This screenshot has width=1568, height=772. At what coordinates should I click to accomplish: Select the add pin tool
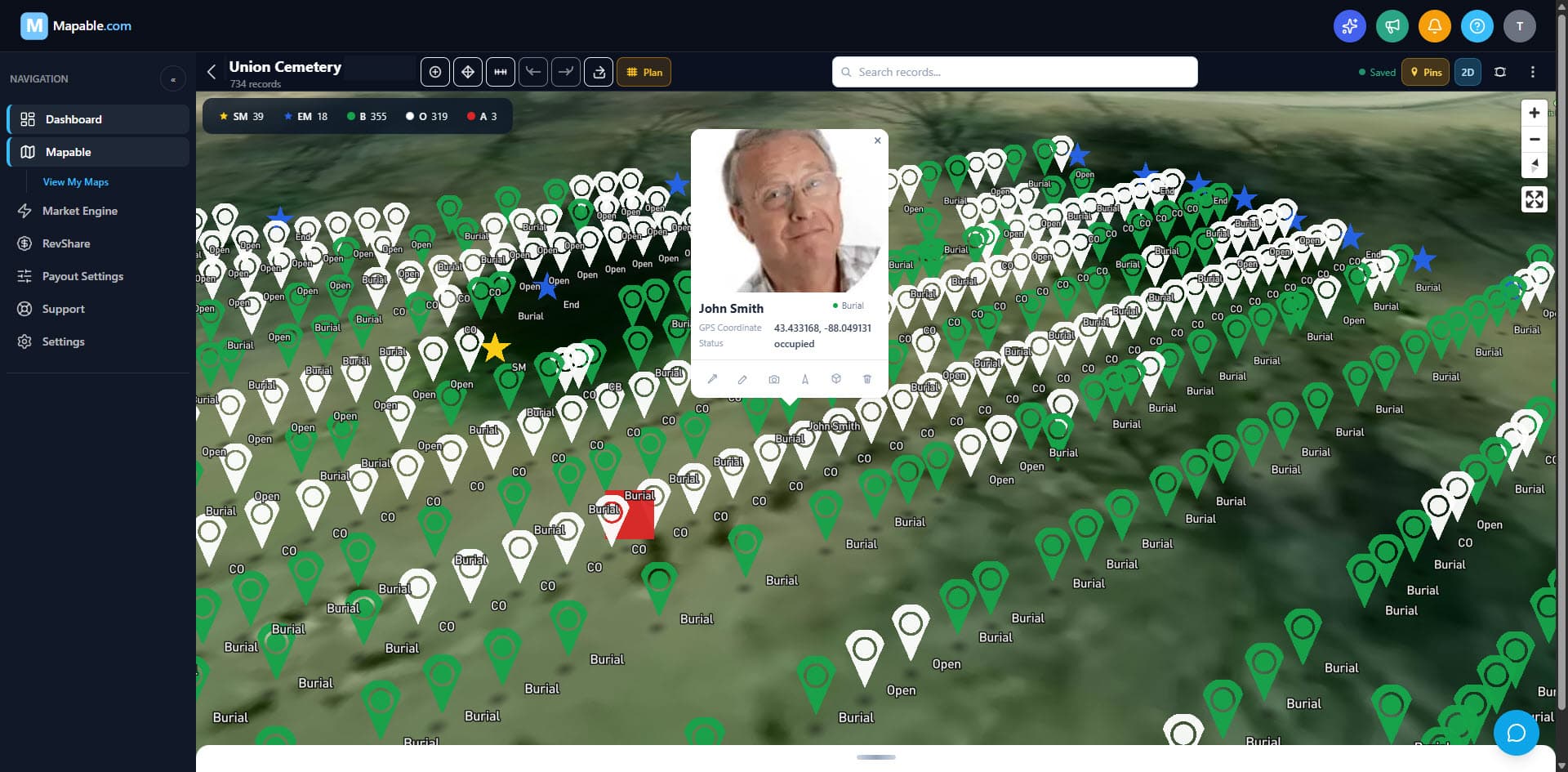point(435,72)
